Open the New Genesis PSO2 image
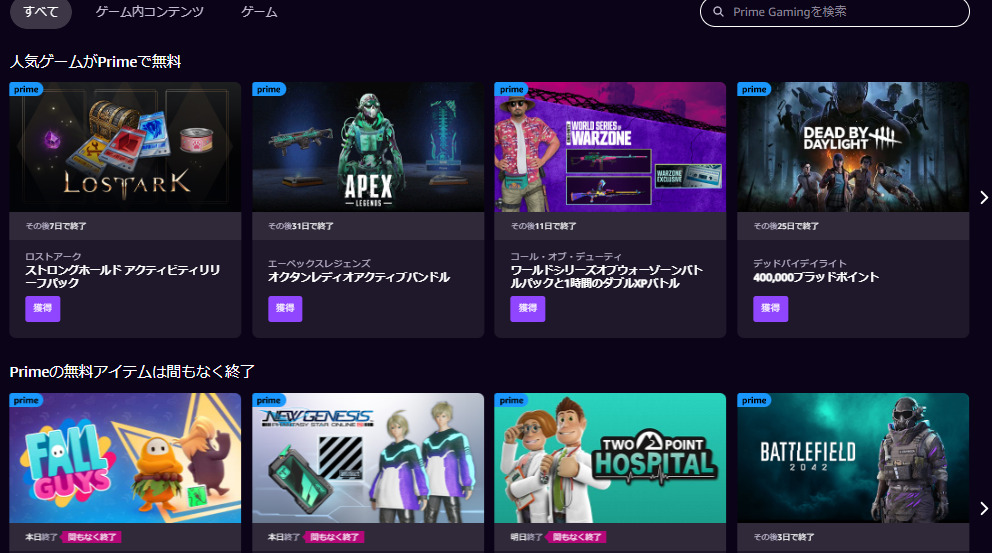The image size is (992, 553). click(x=368, y=458)
